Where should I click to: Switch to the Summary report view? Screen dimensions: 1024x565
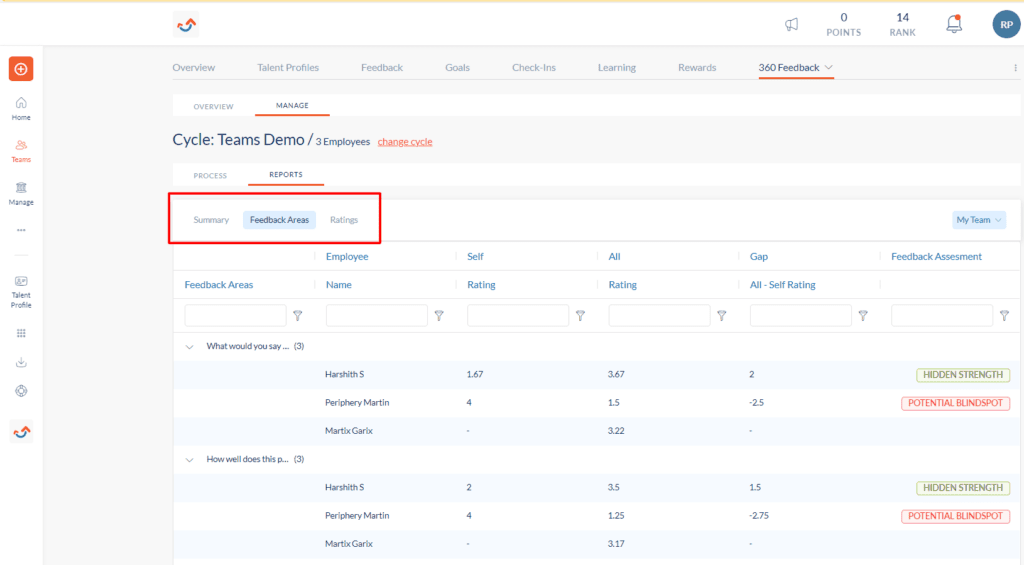pos(211,220)
